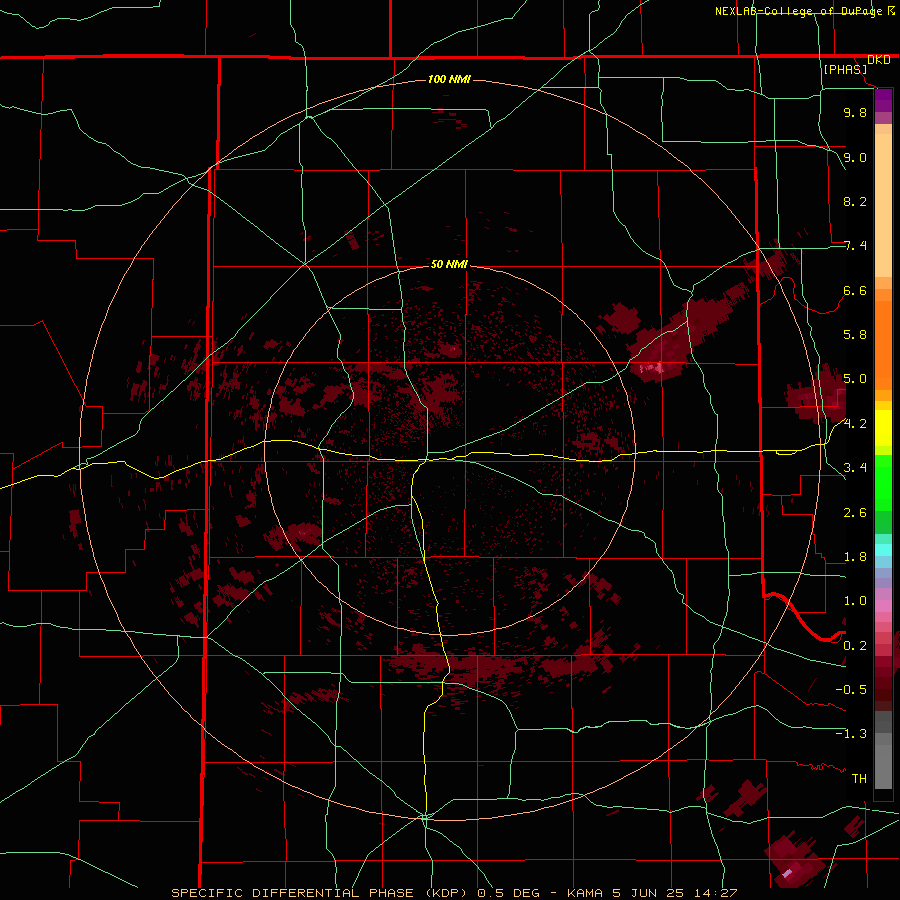The width and height of the screenshot is (900, 900).
Task: Click the 9.0 value on the scale
Action: [855, 157]
